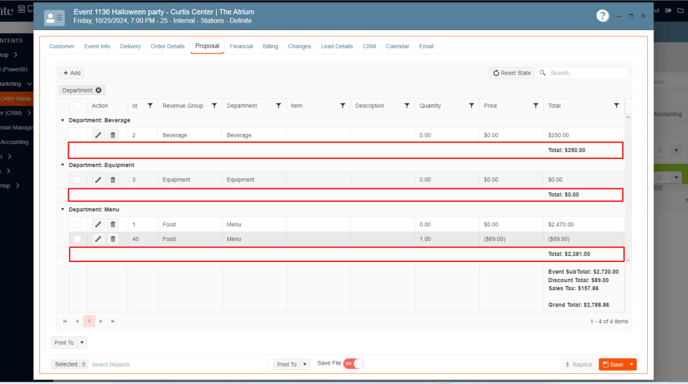This screenshot has height=384, width=688.
Task: Select page 1 in the pager
Action: point(89,321)
